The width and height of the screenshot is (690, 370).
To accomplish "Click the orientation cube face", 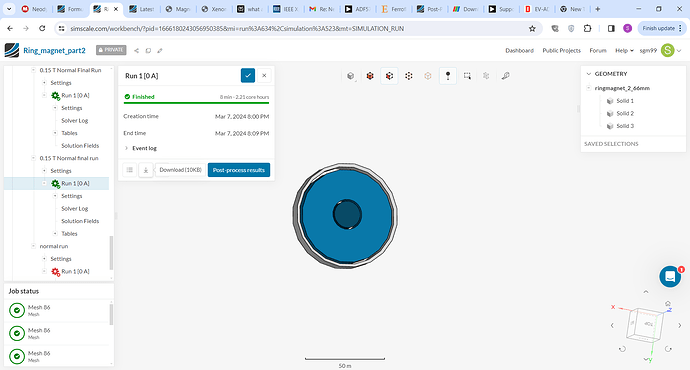I will click(x=648, y=324).
